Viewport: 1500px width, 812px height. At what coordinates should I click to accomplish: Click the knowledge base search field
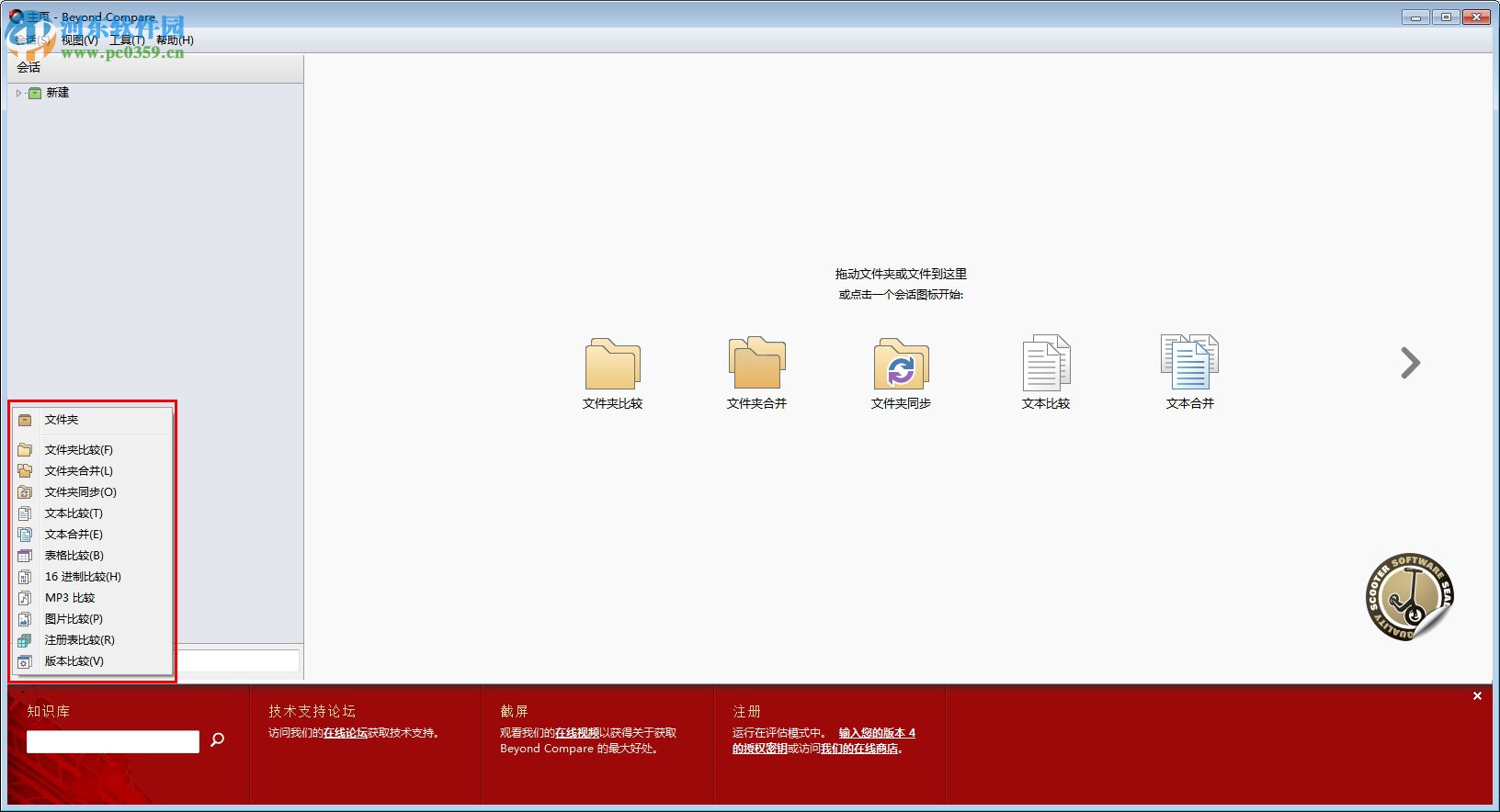coord(113,742)
